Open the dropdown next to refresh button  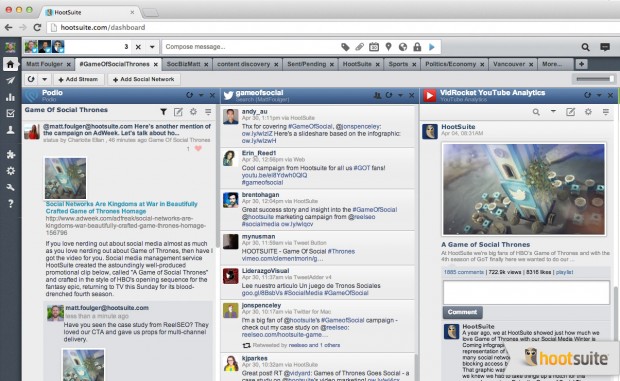[44, 79]
